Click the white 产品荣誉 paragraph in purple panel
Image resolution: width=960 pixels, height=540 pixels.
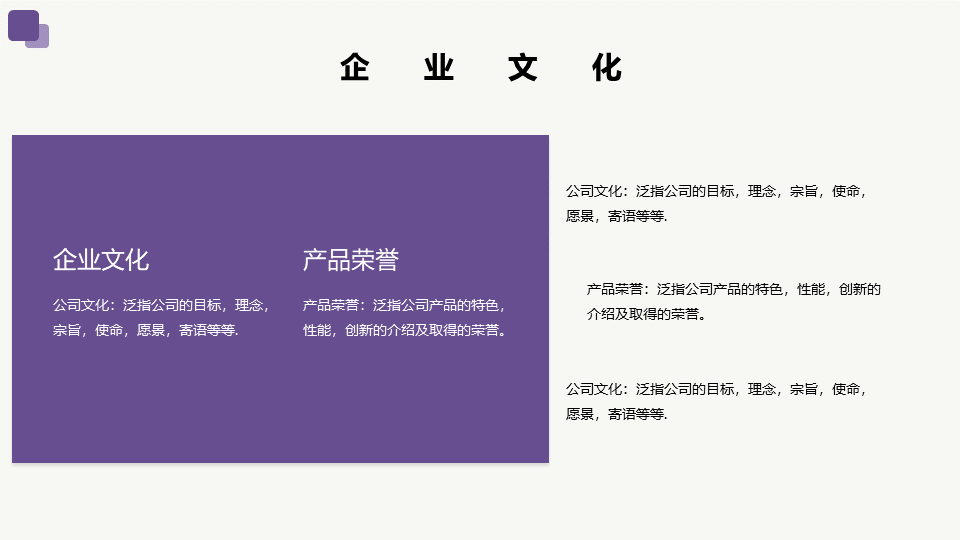(x=405, y=318)
